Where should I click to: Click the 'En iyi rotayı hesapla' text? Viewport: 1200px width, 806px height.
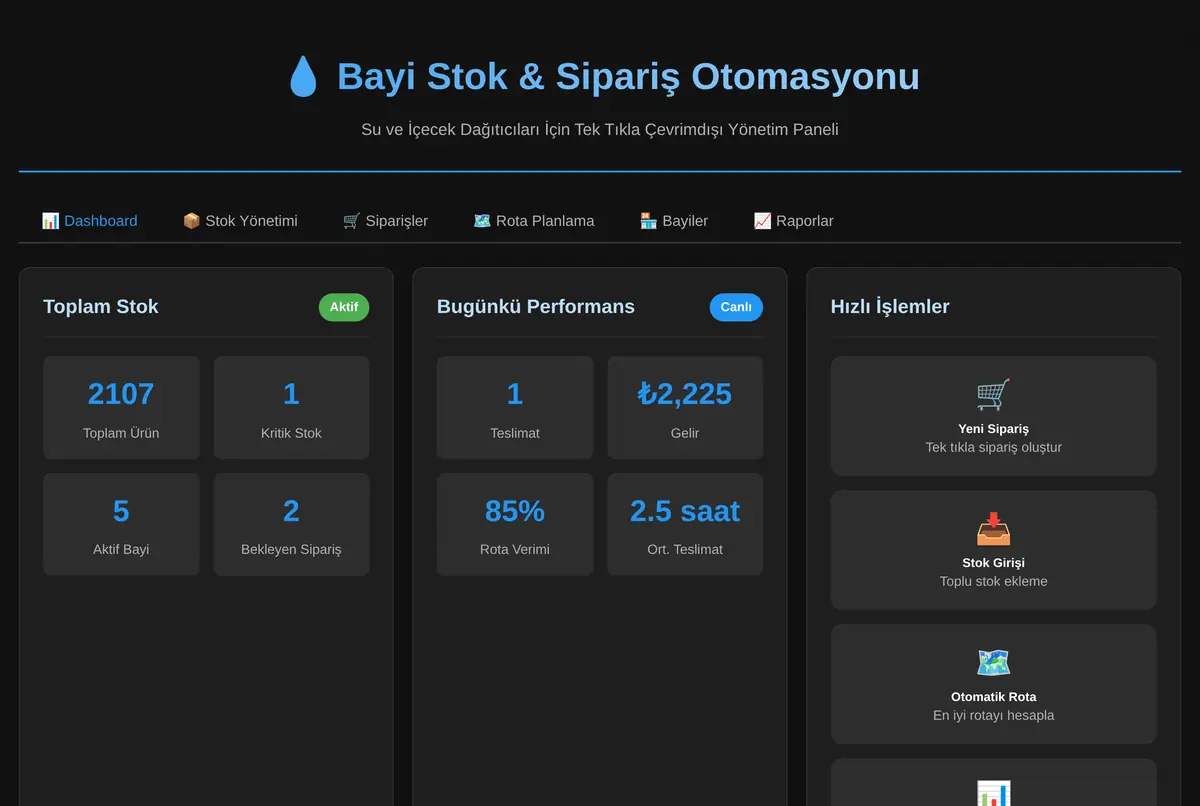point(993,716)
